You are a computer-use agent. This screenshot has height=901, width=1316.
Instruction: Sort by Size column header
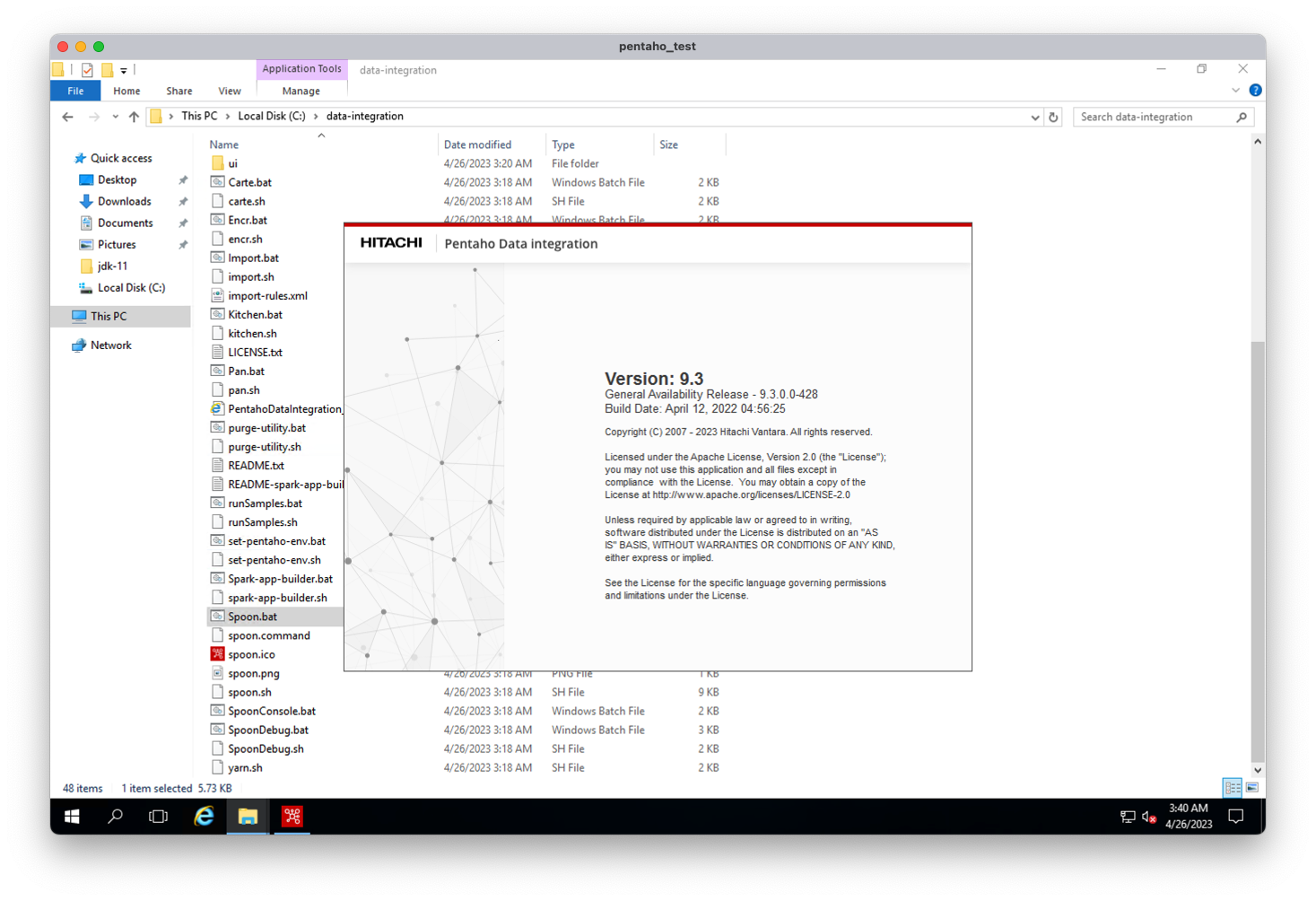pos(668,144)
